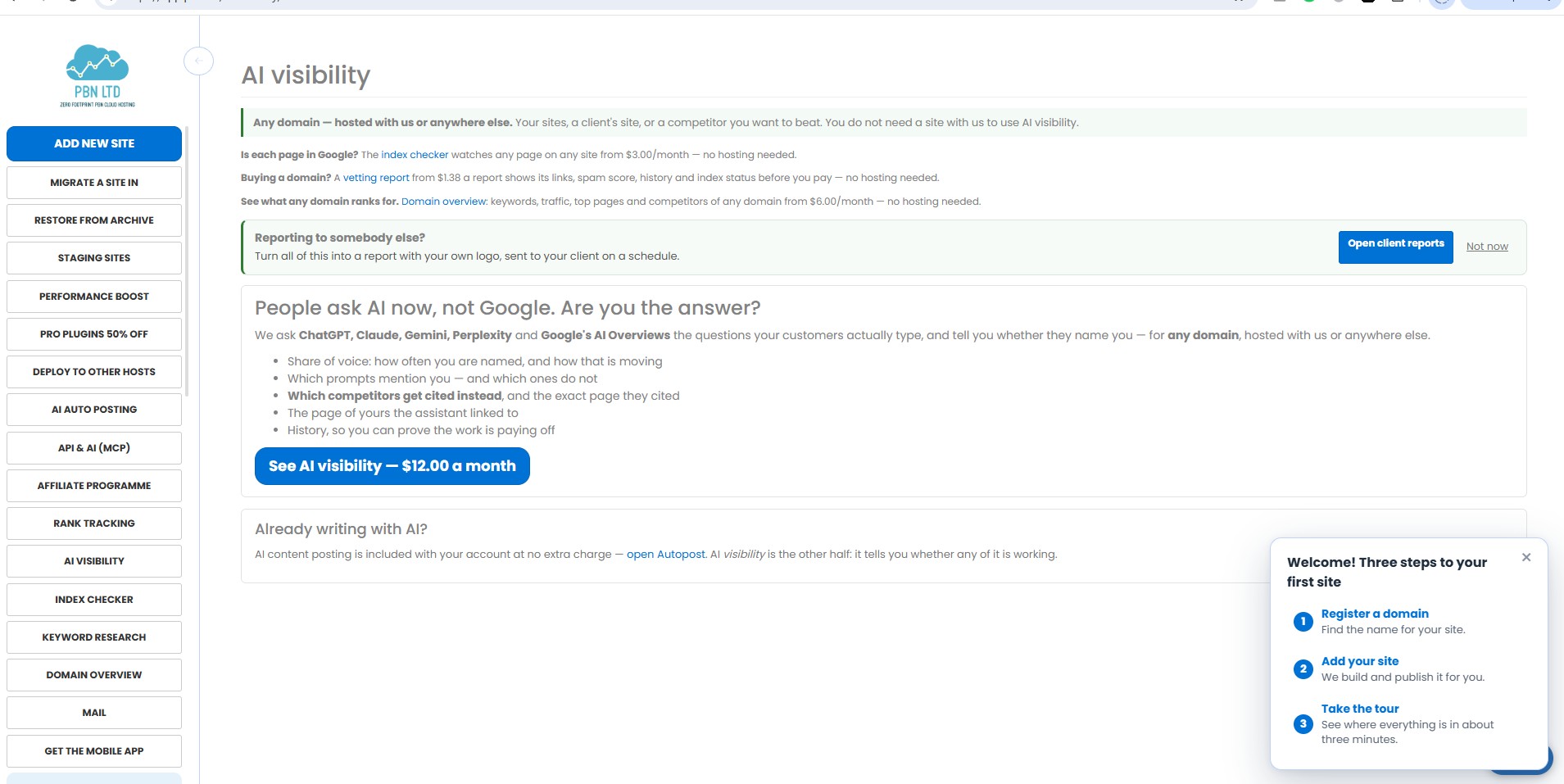The height and width of the screenshot is (784, 1564).
Task: Follow the Domain overview text link
Action: 443,202
